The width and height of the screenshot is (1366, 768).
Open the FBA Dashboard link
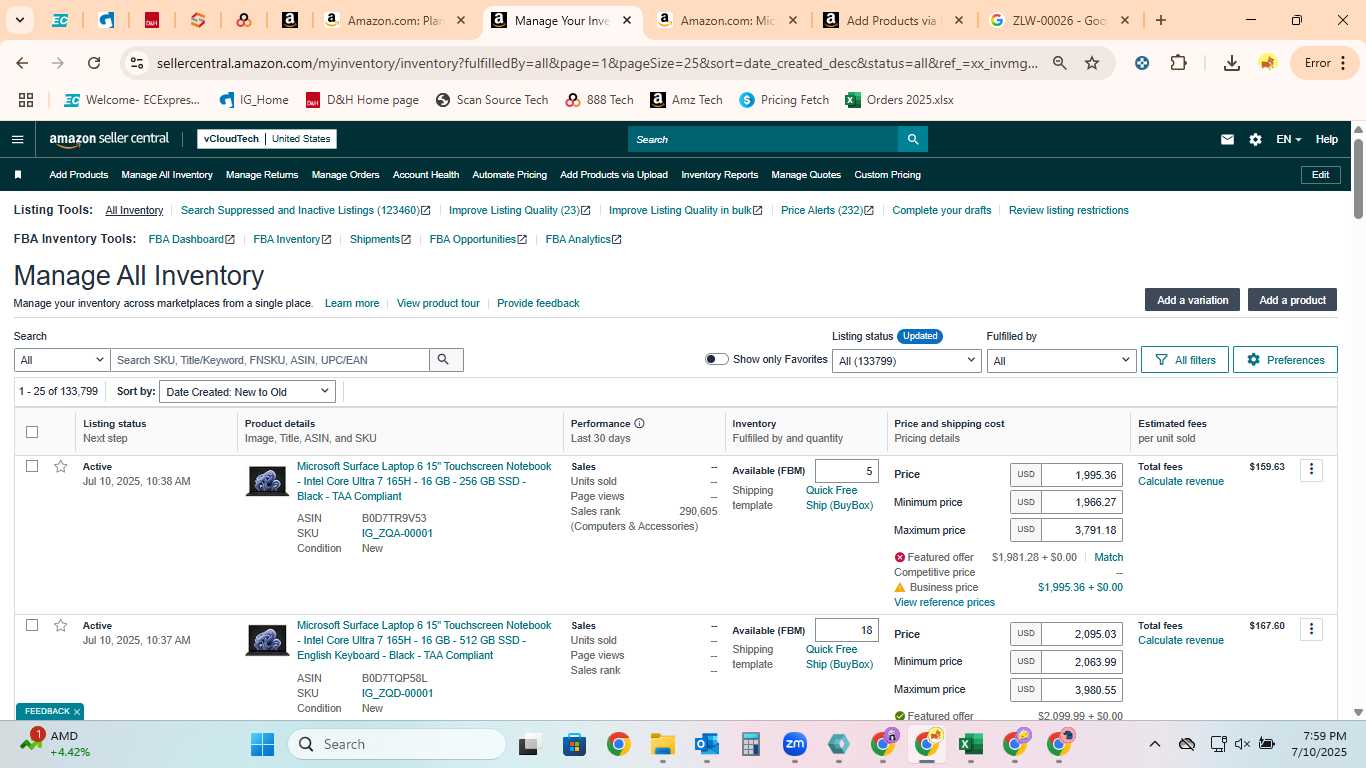[x=191, y=239]
